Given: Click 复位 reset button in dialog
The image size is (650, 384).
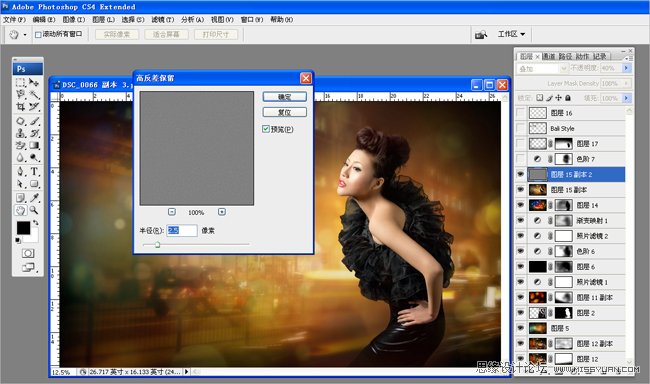Looking at the screenshot, I should tap(285, 112).
